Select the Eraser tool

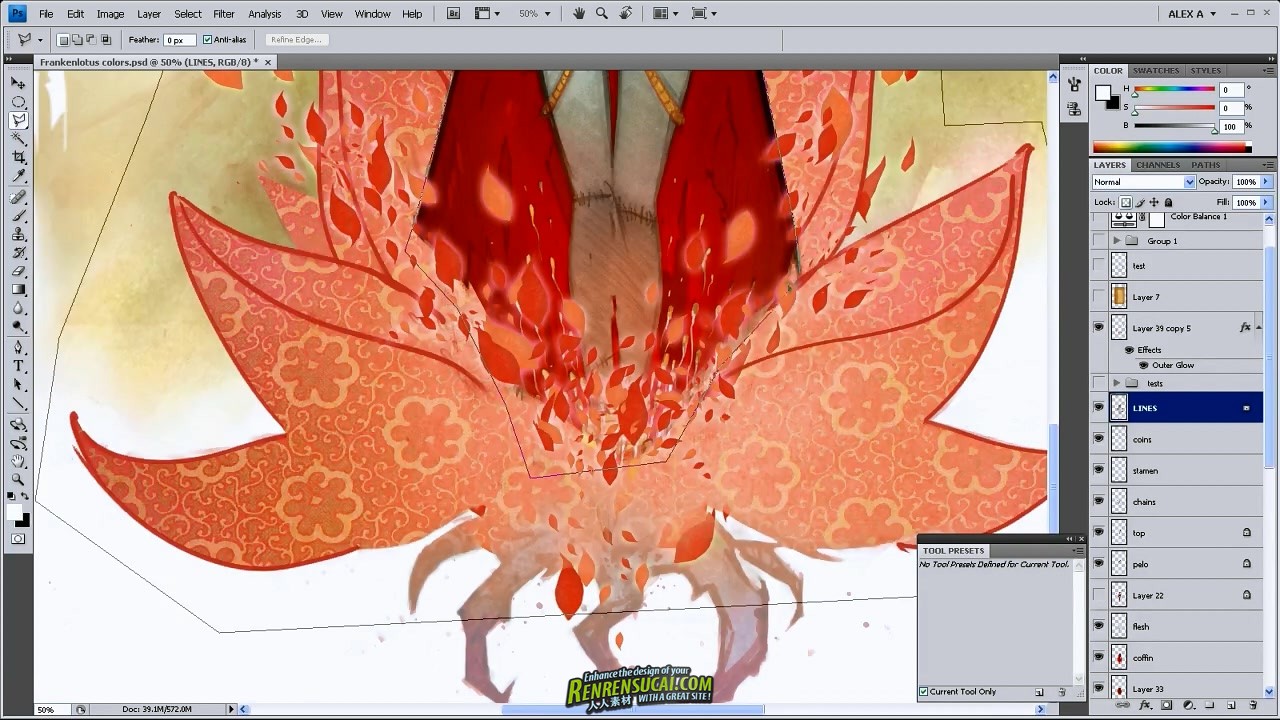18,272
